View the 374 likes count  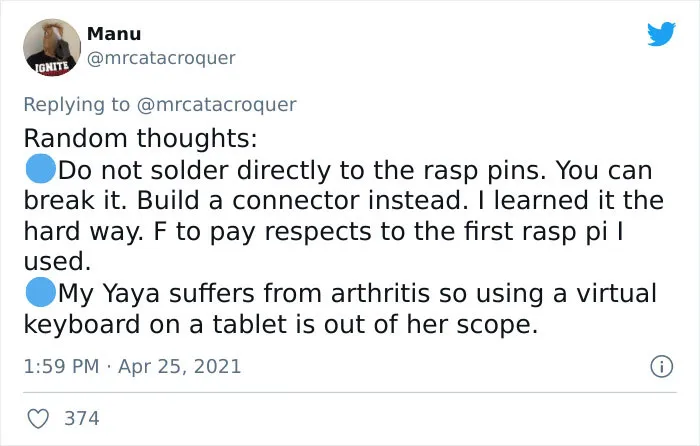coord(82,419)
